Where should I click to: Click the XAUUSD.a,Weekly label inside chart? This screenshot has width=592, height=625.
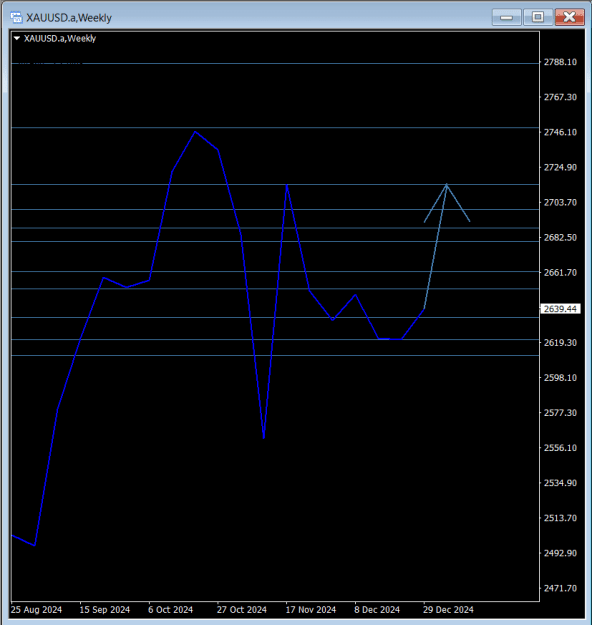60,38
